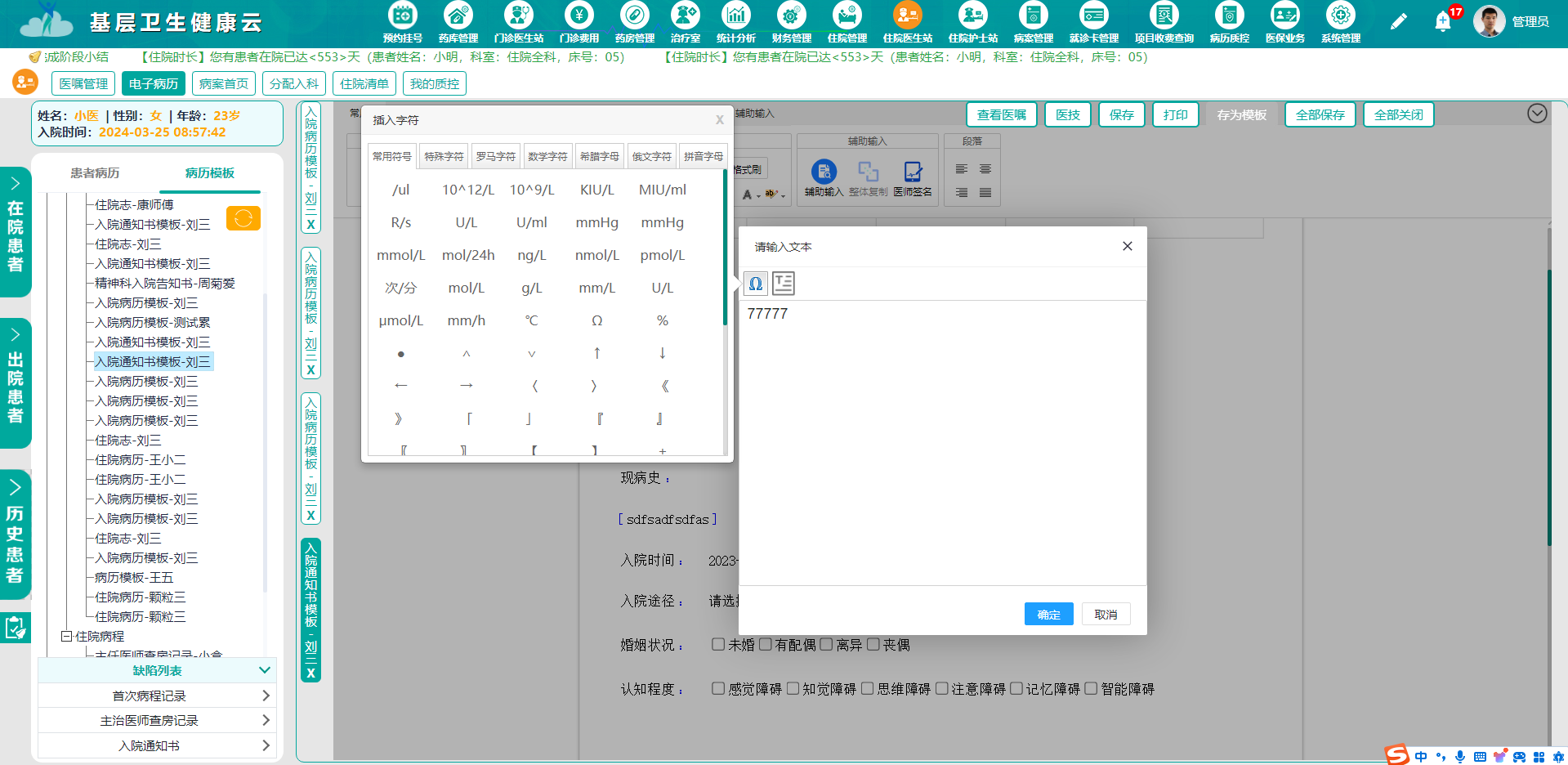Check the 未婚 marital status checkbox

point(717,644)
